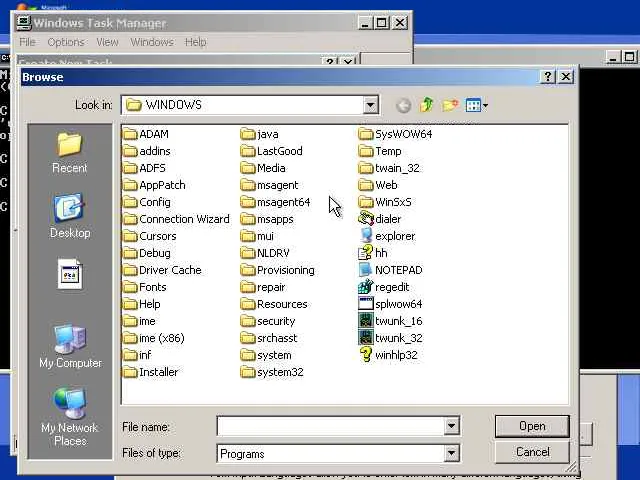The image size is (640, 480).
Task: Select the NOTEPAD program file
Action: (390, 270)
